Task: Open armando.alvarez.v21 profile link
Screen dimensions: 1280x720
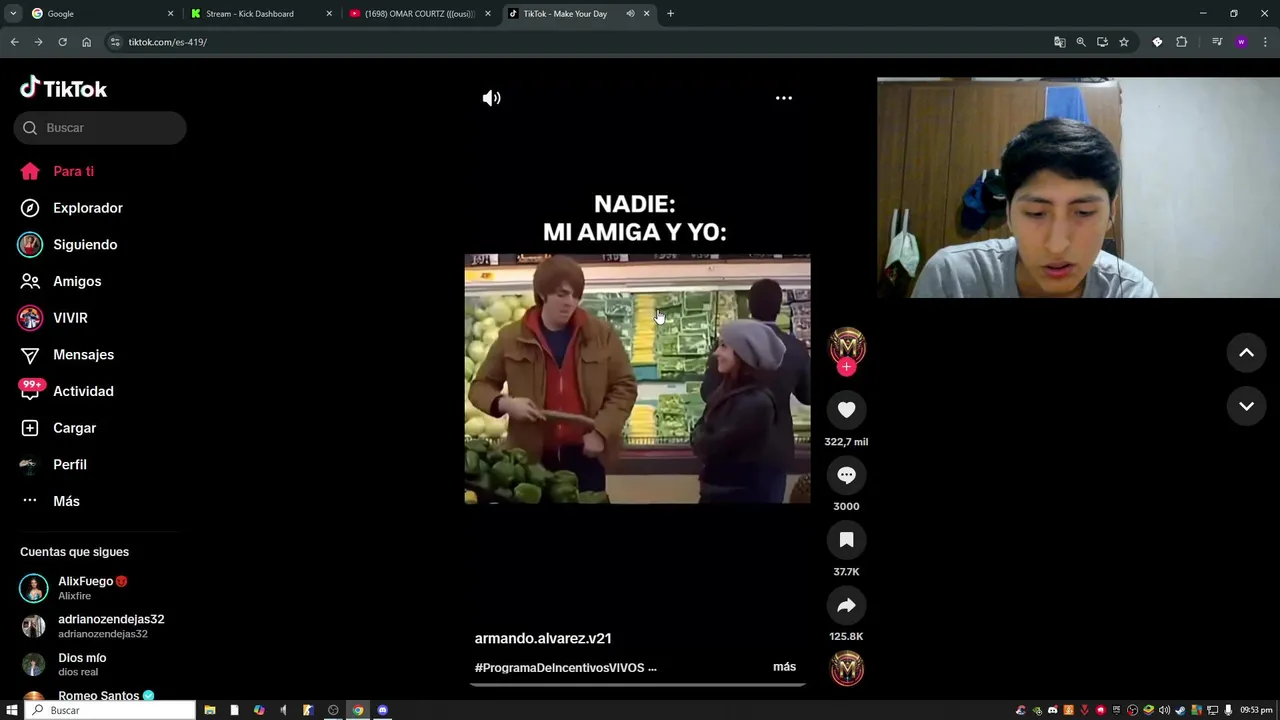Action: coord(543,638)
